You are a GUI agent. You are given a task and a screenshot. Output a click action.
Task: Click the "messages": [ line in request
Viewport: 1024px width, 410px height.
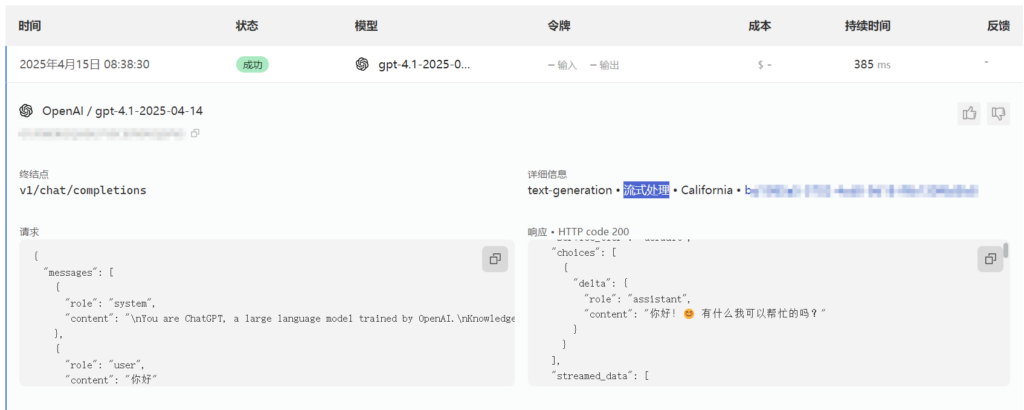(78, 272)
